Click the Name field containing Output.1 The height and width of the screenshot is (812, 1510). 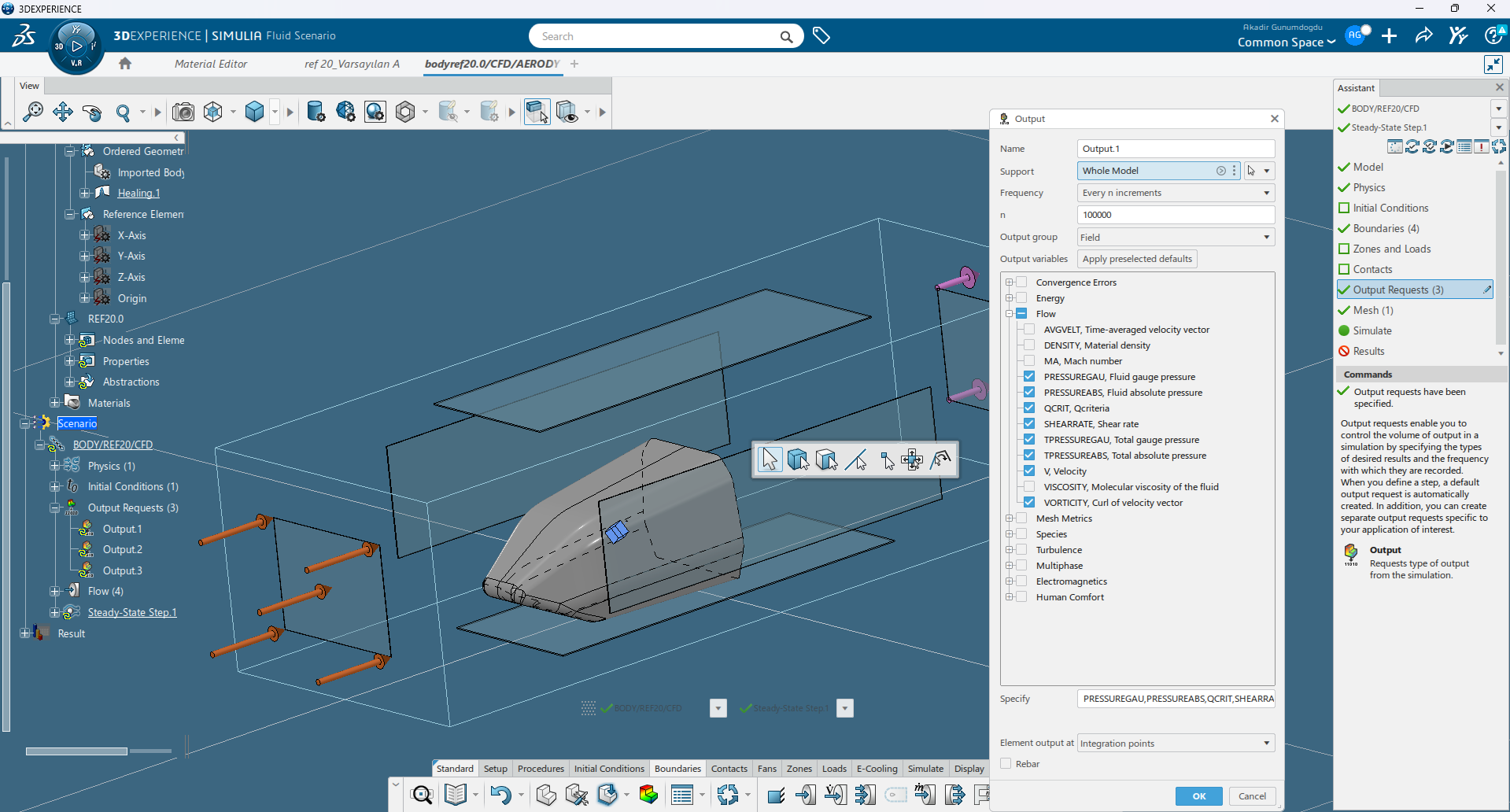pos(1176,149)
